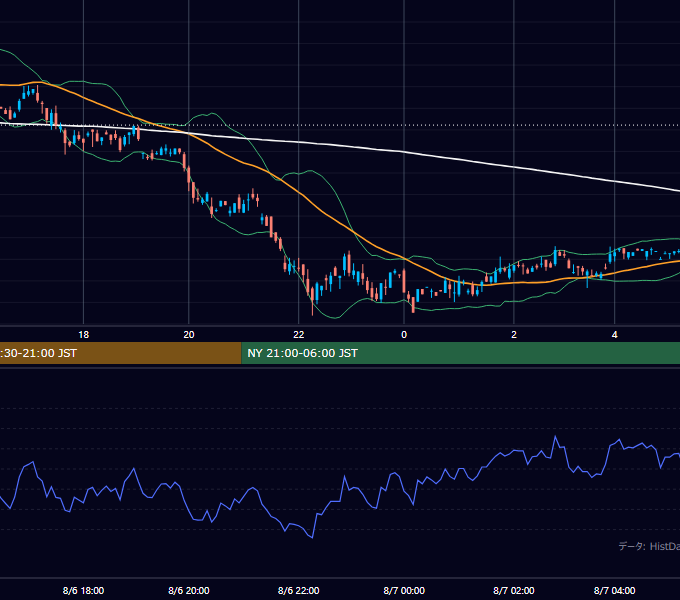Click the '8/7 02:00' date label
Screen dimensions: 680x600
(x=514, y=590)
